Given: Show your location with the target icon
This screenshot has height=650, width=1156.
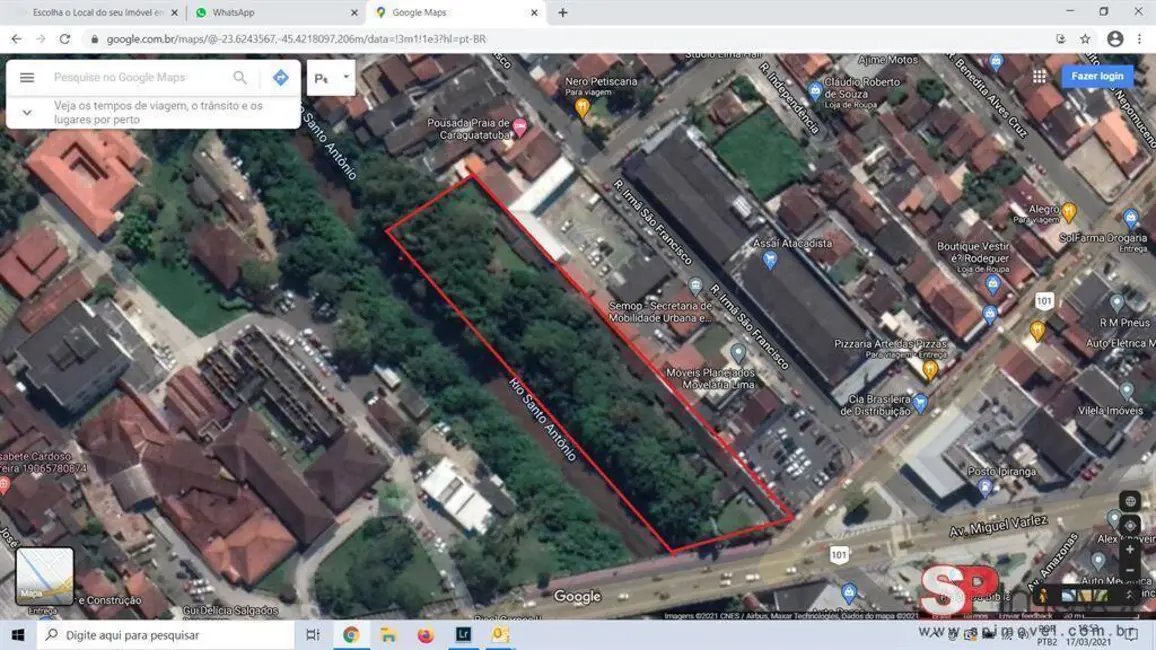Looking at the screenshot, I should coord(1129,524).
